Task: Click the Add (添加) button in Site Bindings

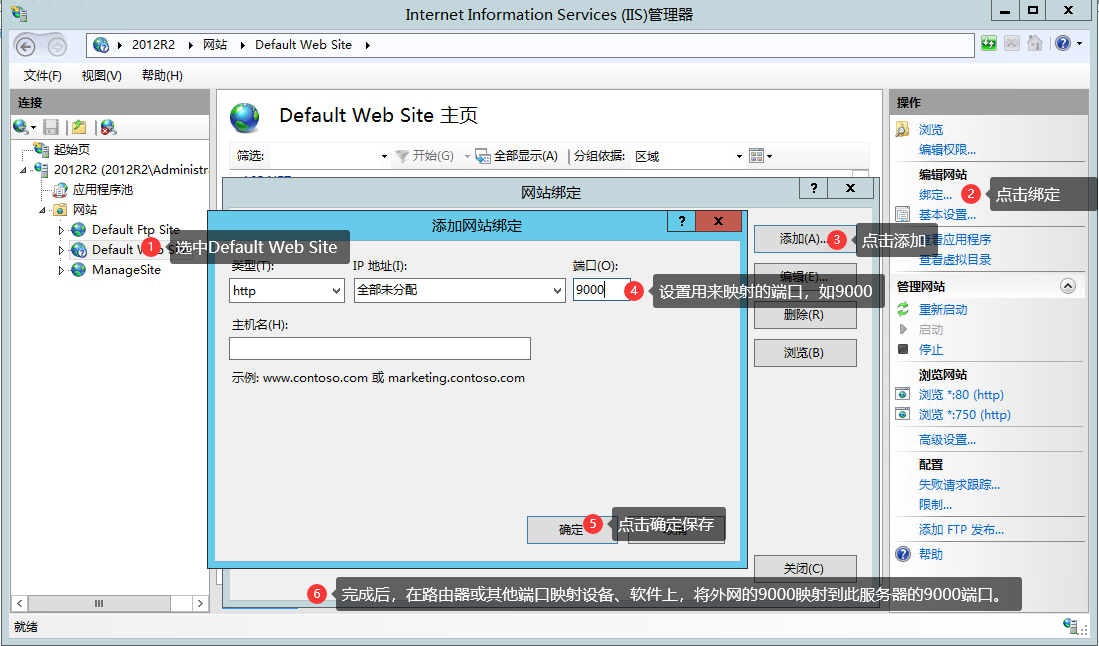Action: tap(805, 239)
